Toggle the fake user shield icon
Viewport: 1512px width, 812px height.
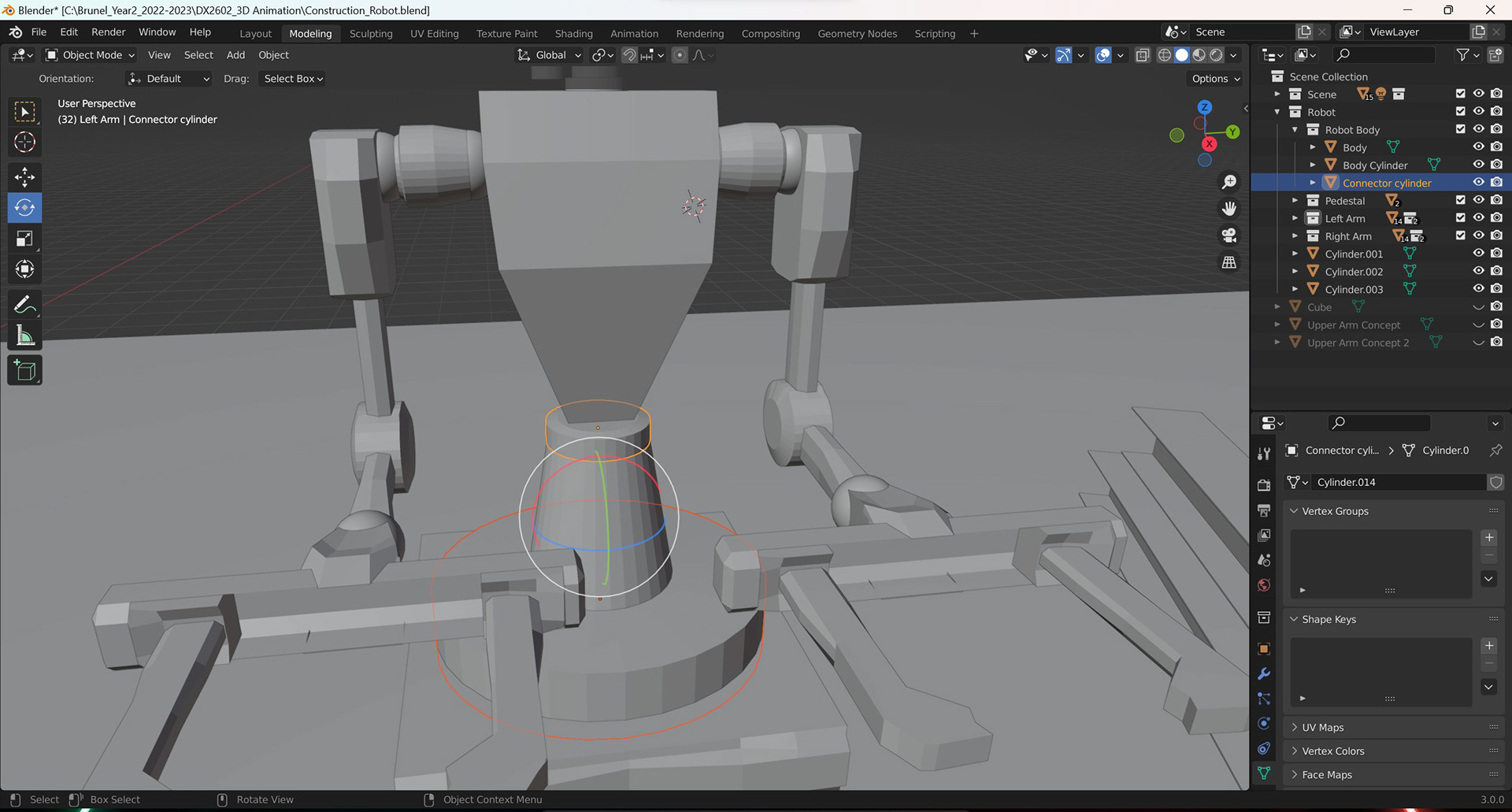tap(1495, 482)
